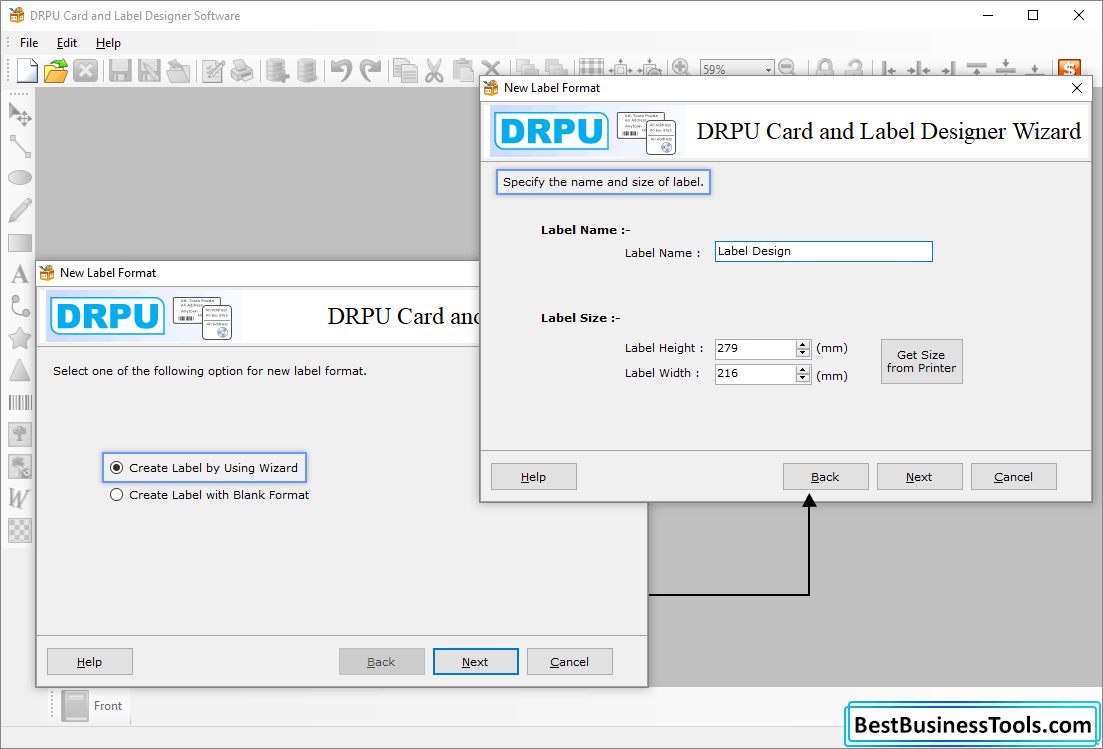Click the Undo arrow icon
Screen dimensions: 1103x749
[341, 70]
